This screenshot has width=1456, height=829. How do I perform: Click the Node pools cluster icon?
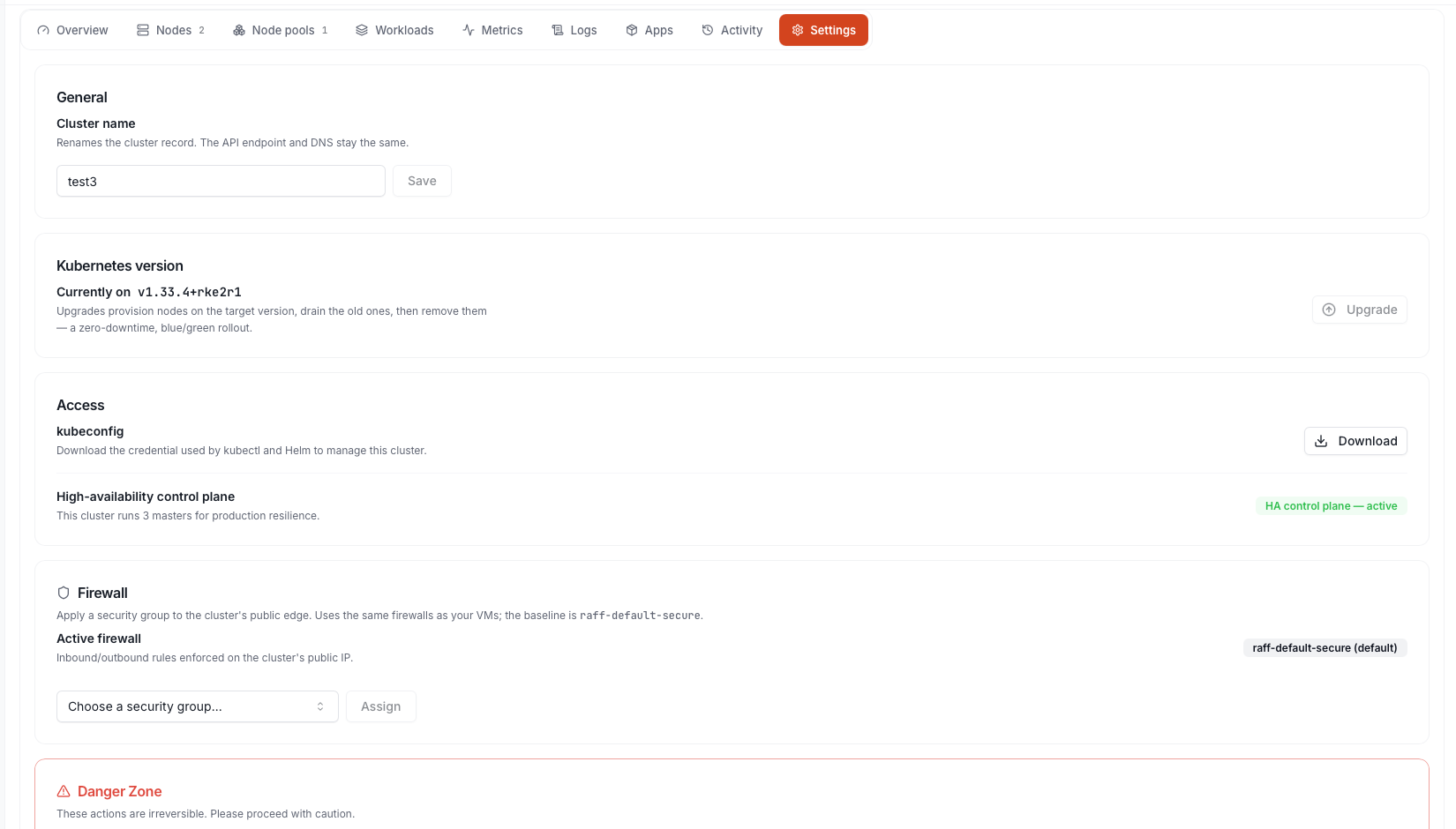[x=239, y=30]
